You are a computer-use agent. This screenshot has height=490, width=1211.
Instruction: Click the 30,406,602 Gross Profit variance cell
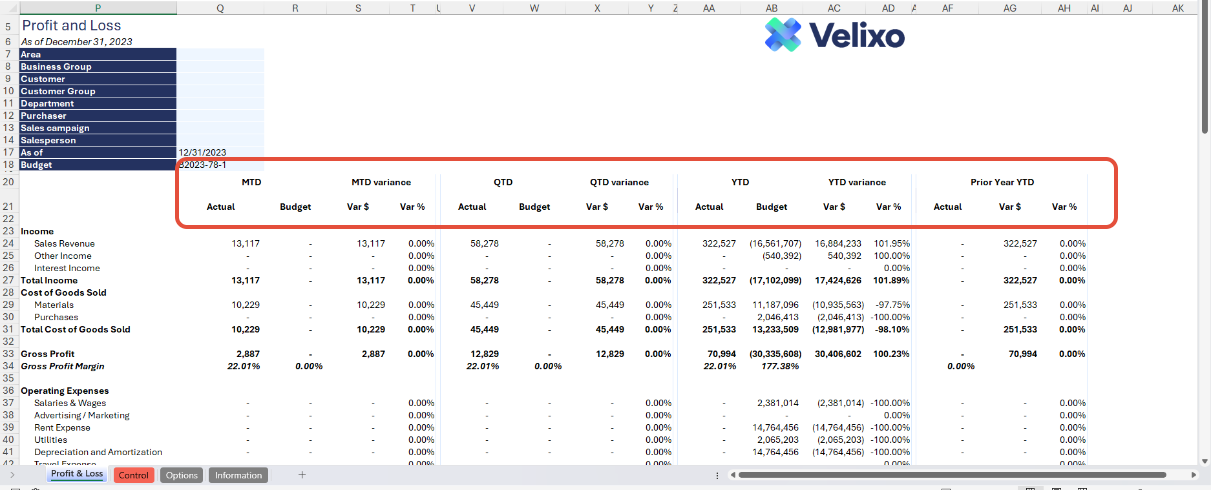click(840, 354)
